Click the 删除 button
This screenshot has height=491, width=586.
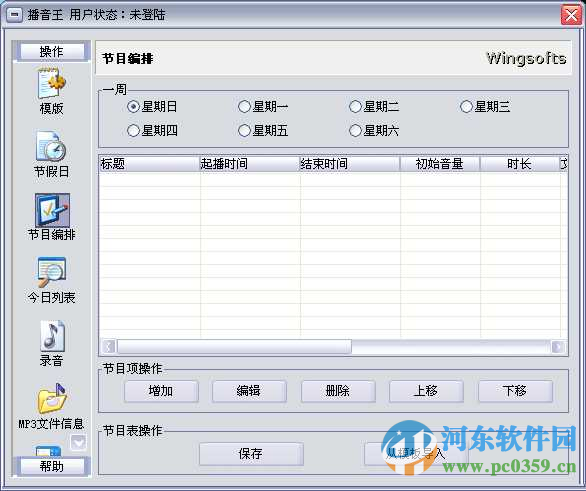(338, 391)
